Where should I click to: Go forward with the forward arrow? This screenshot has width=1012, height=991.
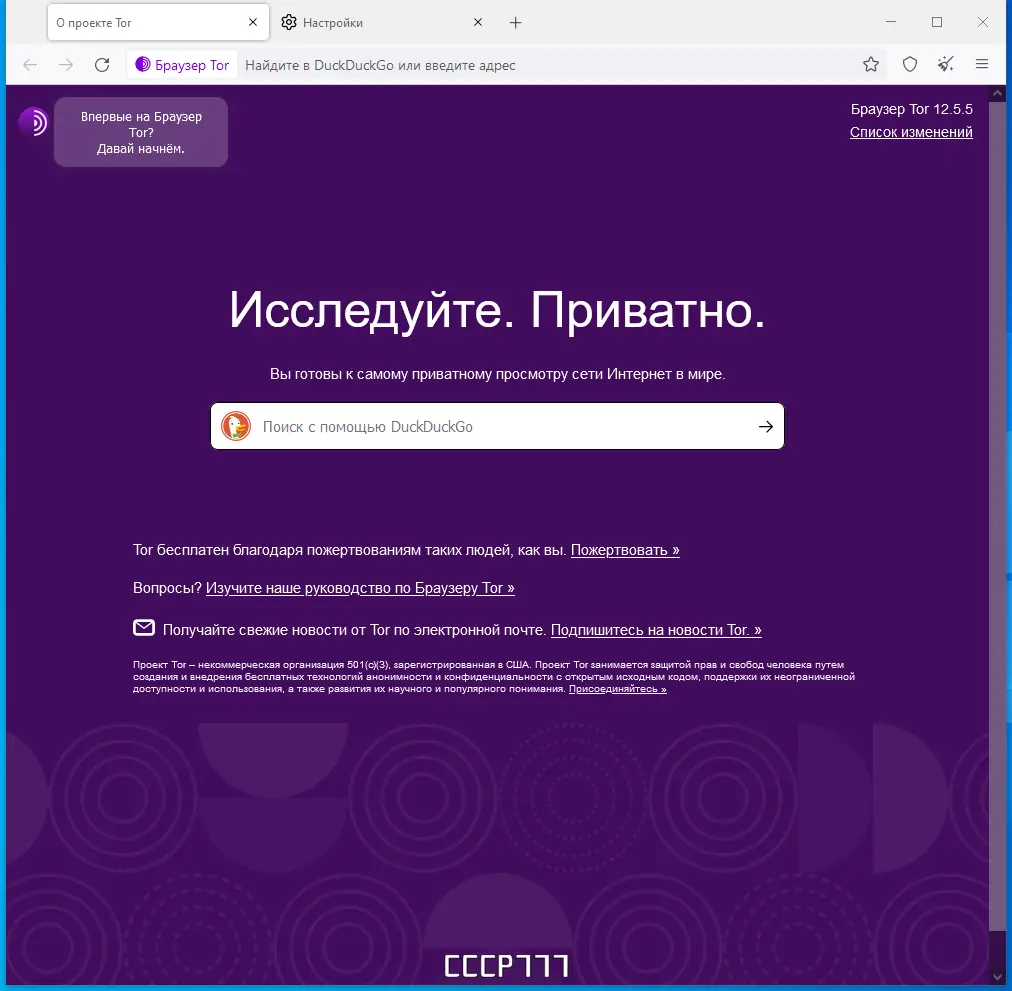[66, 65]
